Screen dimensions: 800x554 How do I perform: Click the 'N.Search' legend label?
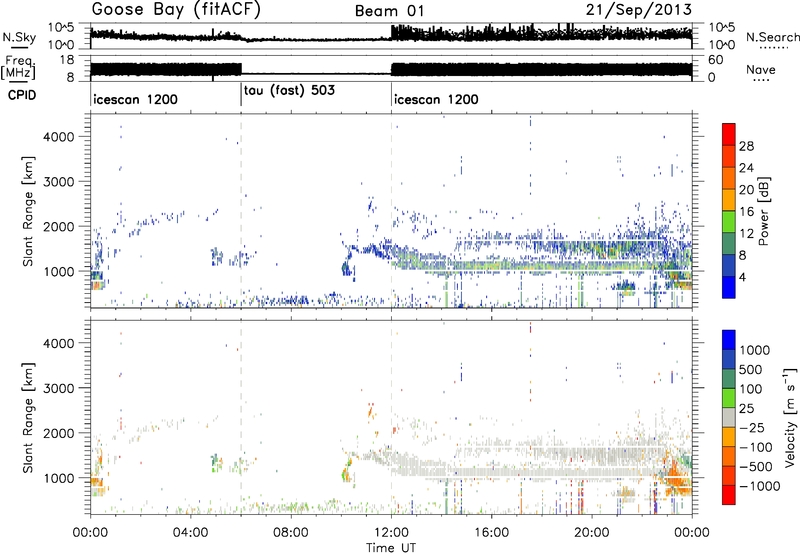(772, 37)
